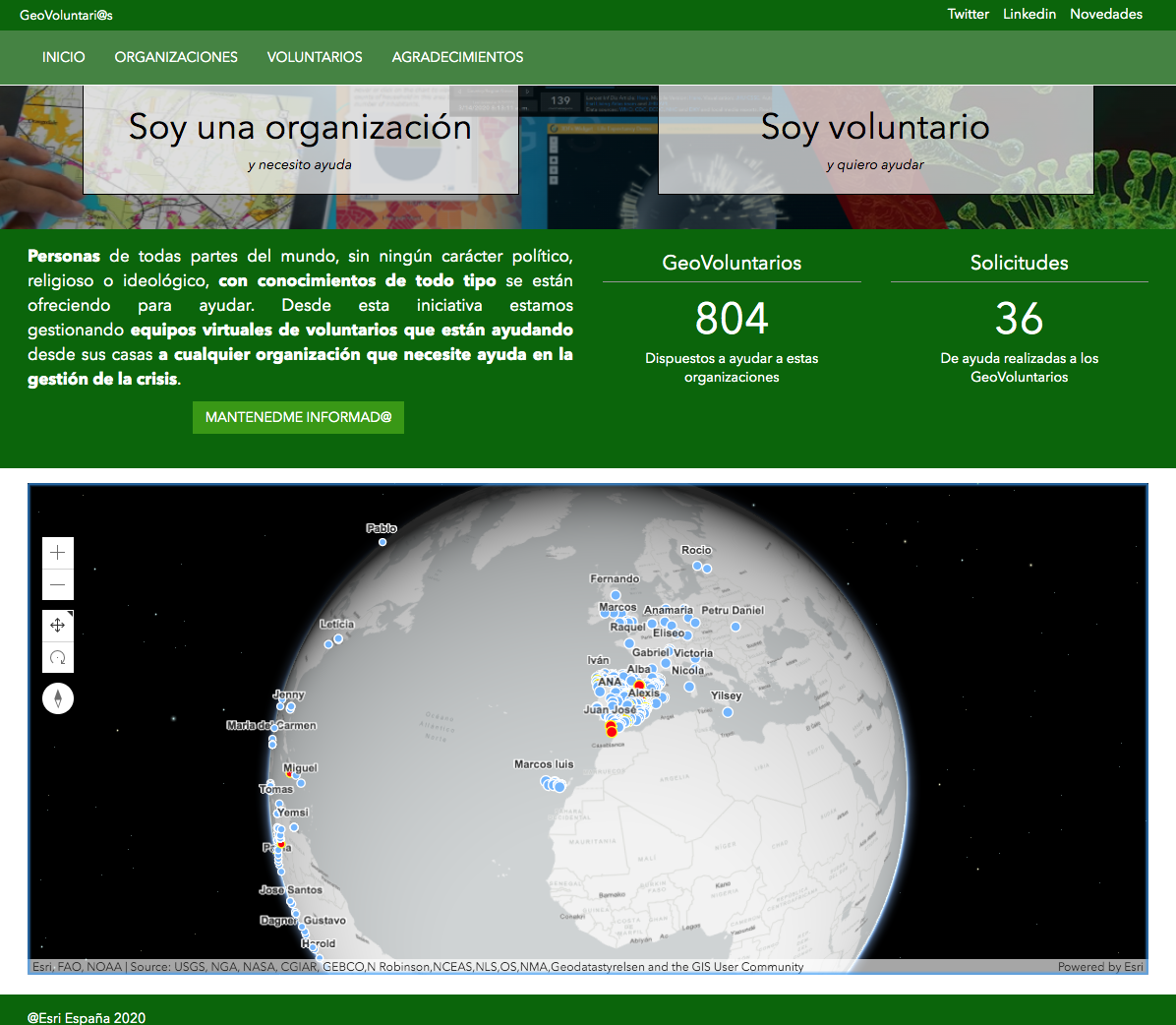
Task: Open the VOLUNTARIOS menu item
Action: 315,57
